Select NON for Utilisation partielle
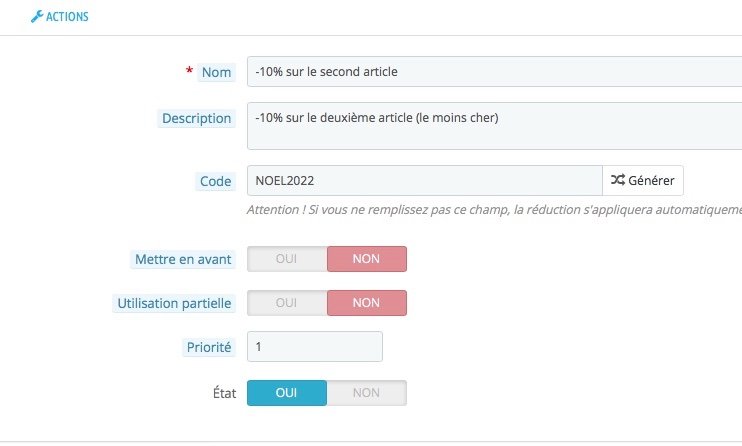742x446 pixels. click(367, 303)
